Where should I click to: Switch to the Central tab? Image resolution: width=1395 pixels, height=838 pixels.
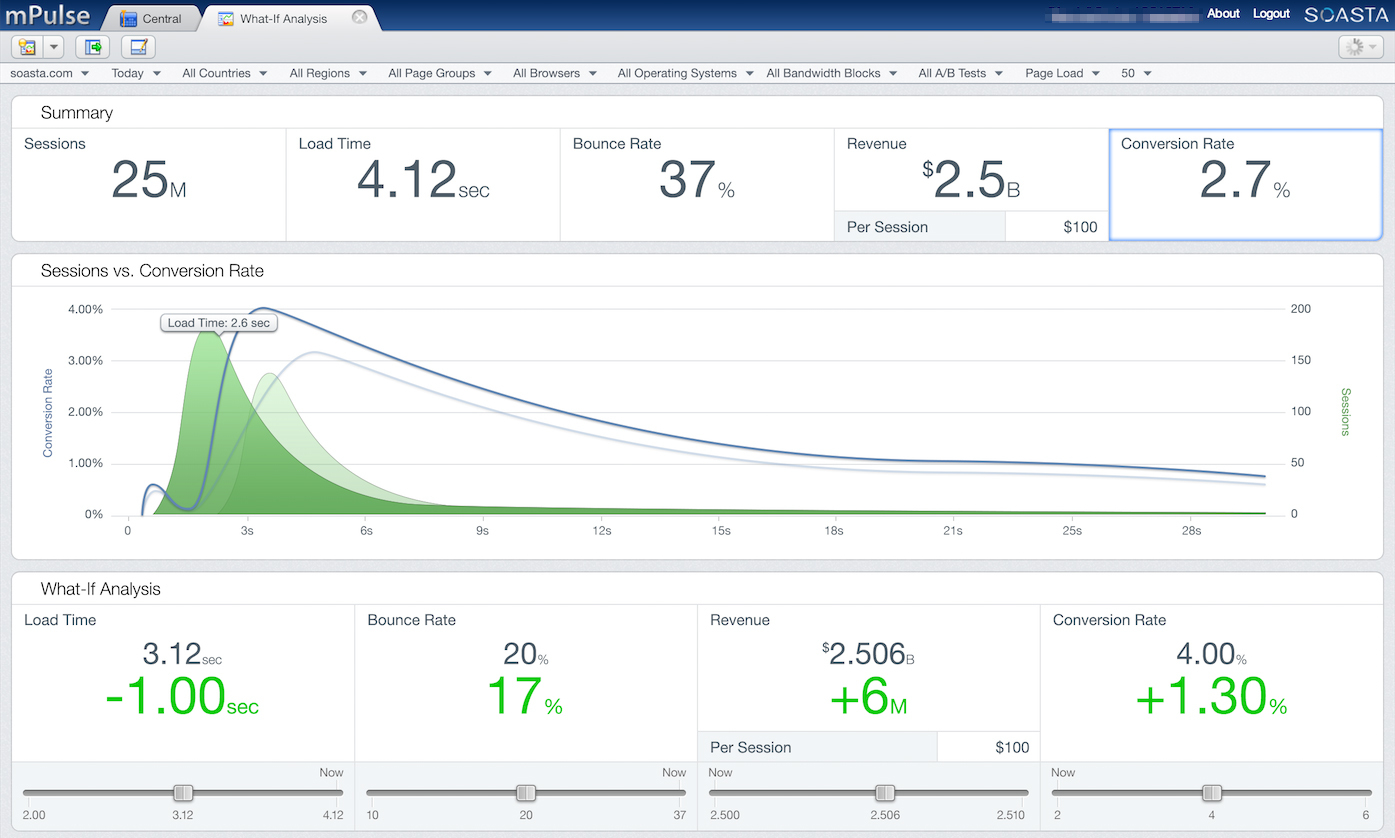[x=160, y=17]
